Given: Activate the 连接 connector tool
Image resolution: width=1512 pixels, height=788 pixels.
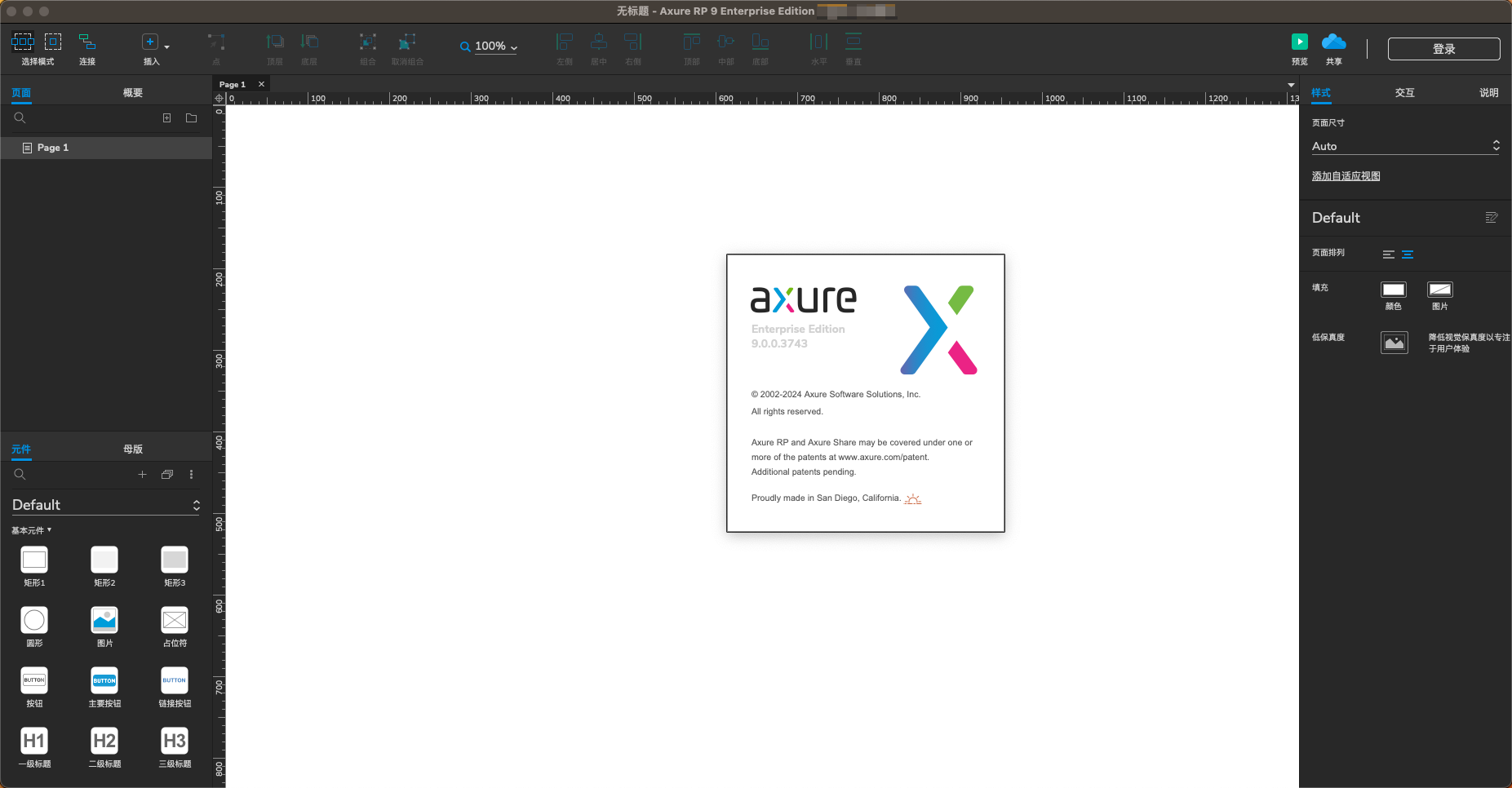Looking at the screenshot, I should click(x=87, y=42).
